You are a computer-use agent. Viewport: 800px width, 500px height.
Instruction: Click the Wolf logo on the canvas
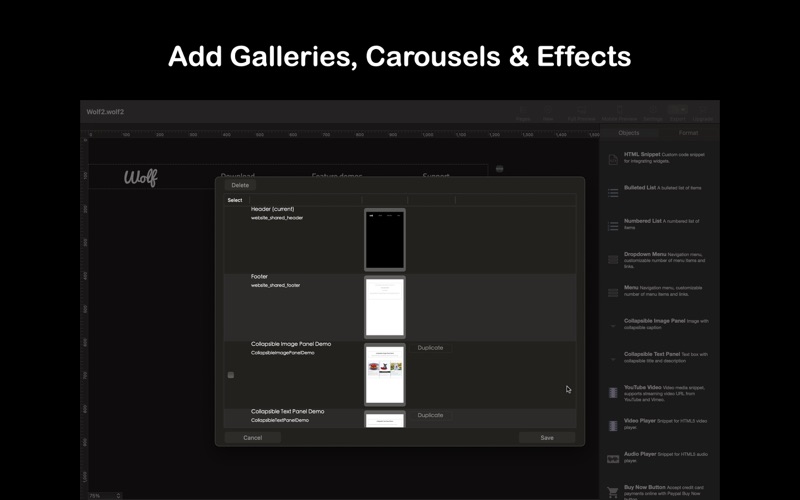(141, 177)
